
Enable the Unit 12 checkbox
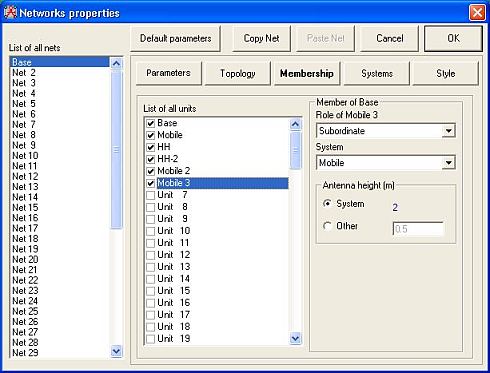151,255
